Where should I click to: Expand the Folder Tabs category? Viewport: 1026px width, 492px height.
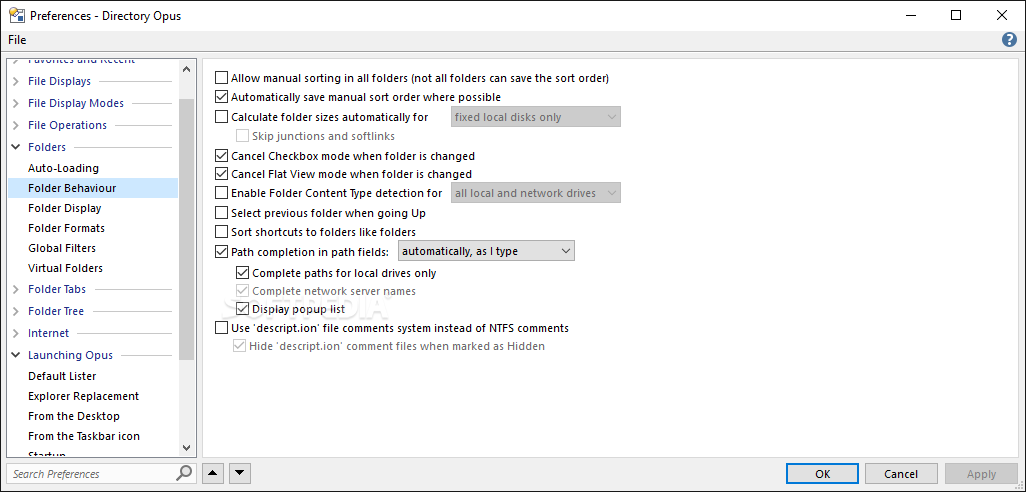(16, 289)
